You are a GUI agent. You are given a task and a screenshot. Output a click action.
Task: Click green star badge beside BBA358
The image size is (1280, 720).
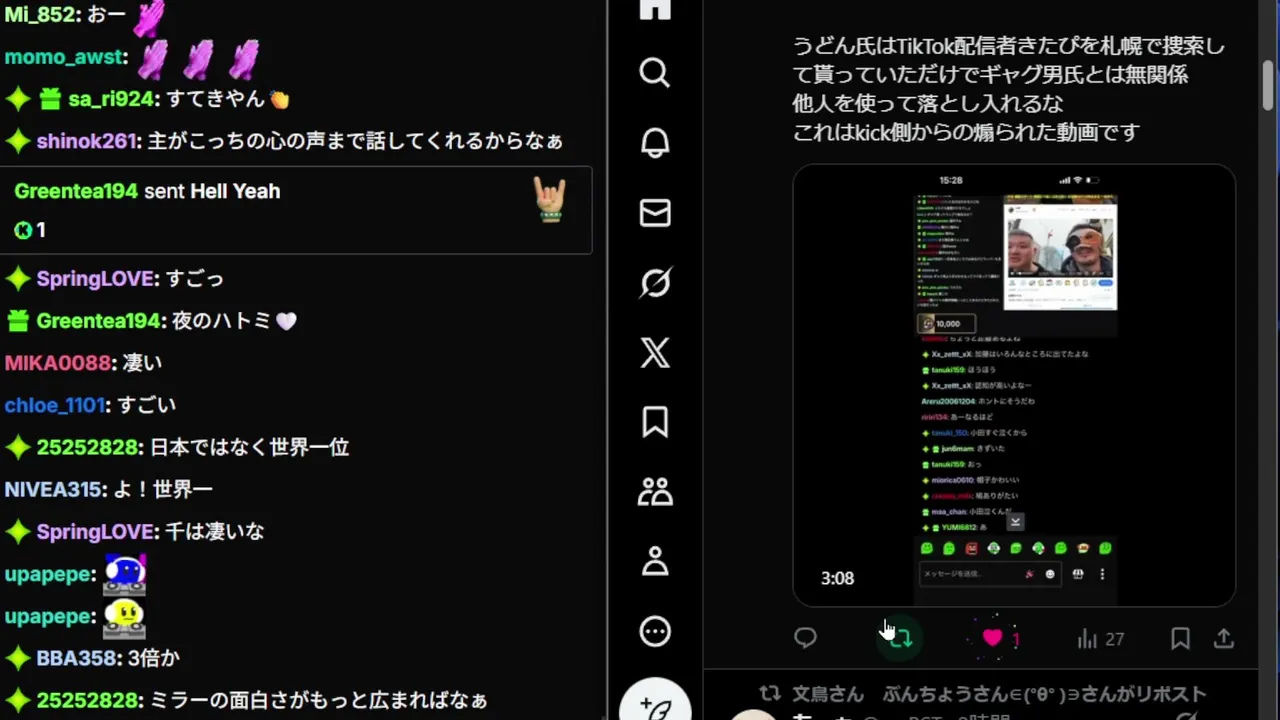pyautogui.click(x=18, y=658)
